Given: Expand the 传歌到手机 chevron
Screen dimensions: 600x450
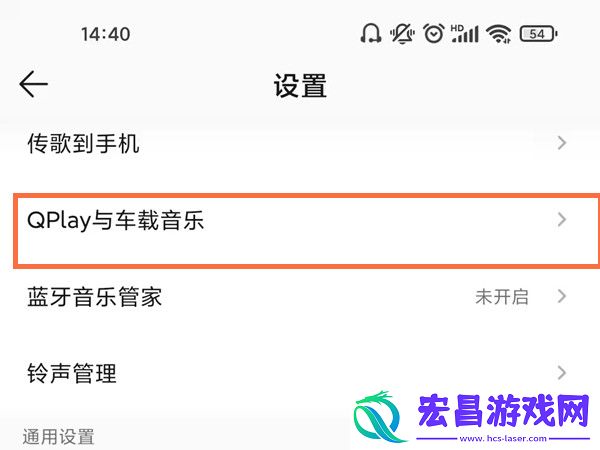Looking at the screenshot, I should click(561, 143).
